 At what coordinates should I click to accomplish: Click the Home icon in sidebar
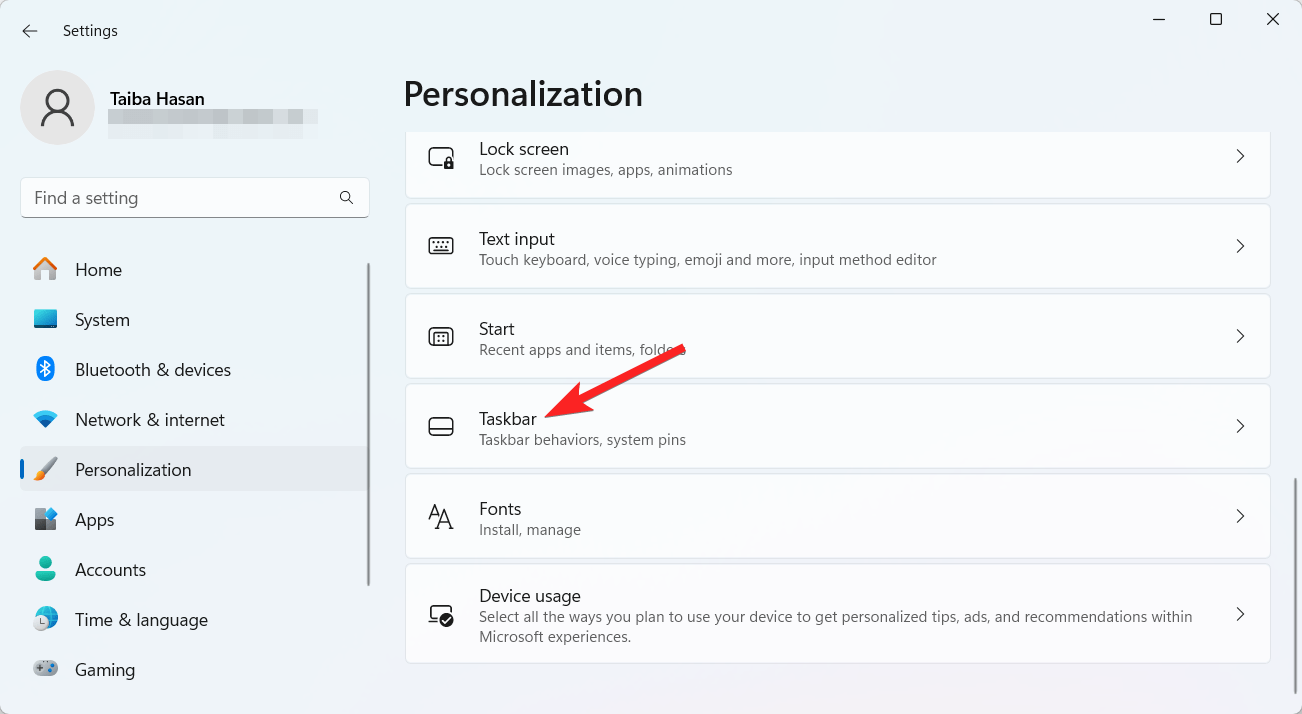click(x=45, y=270)
